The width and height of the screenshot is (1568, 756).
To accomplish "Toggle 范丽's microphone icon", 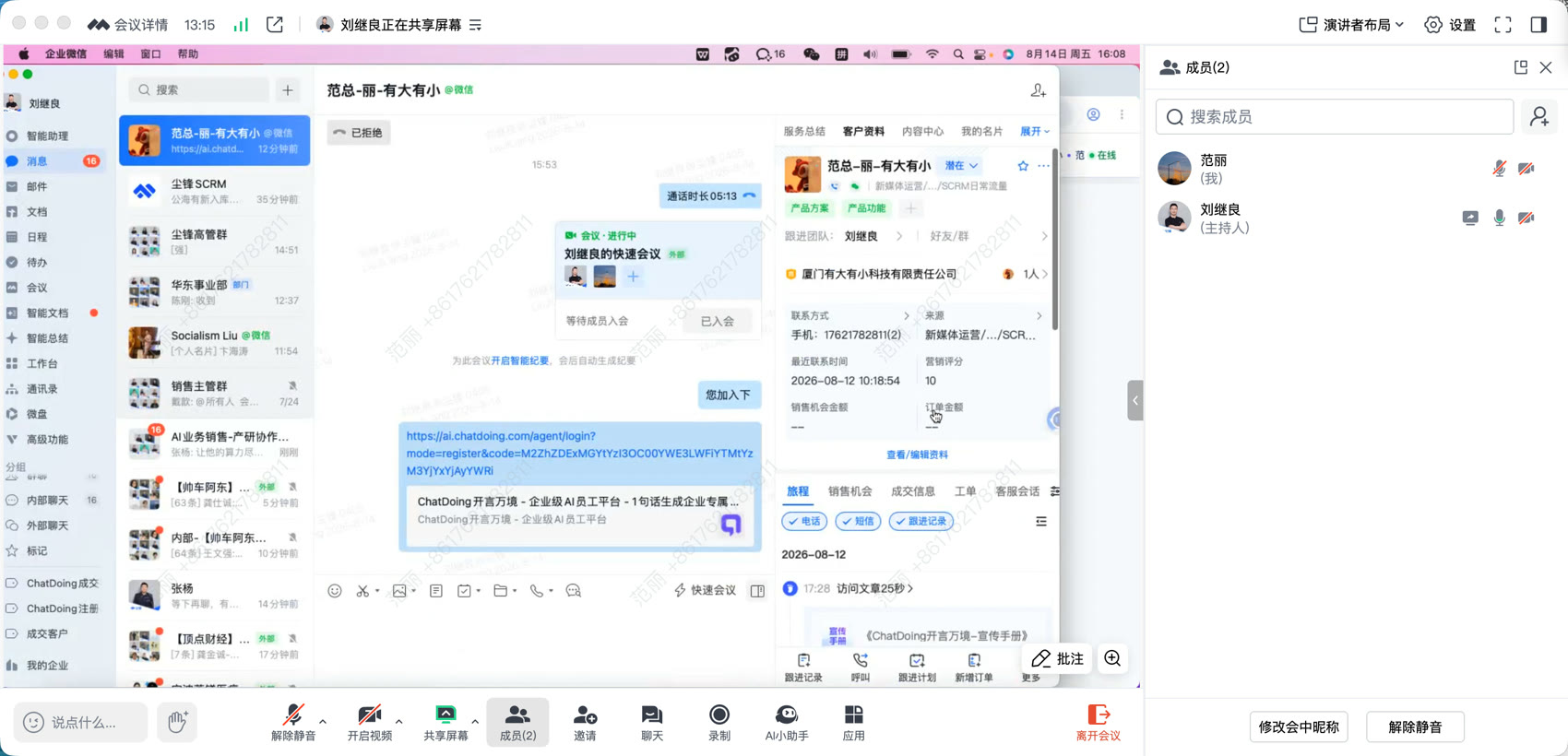I will [1500, 168].
